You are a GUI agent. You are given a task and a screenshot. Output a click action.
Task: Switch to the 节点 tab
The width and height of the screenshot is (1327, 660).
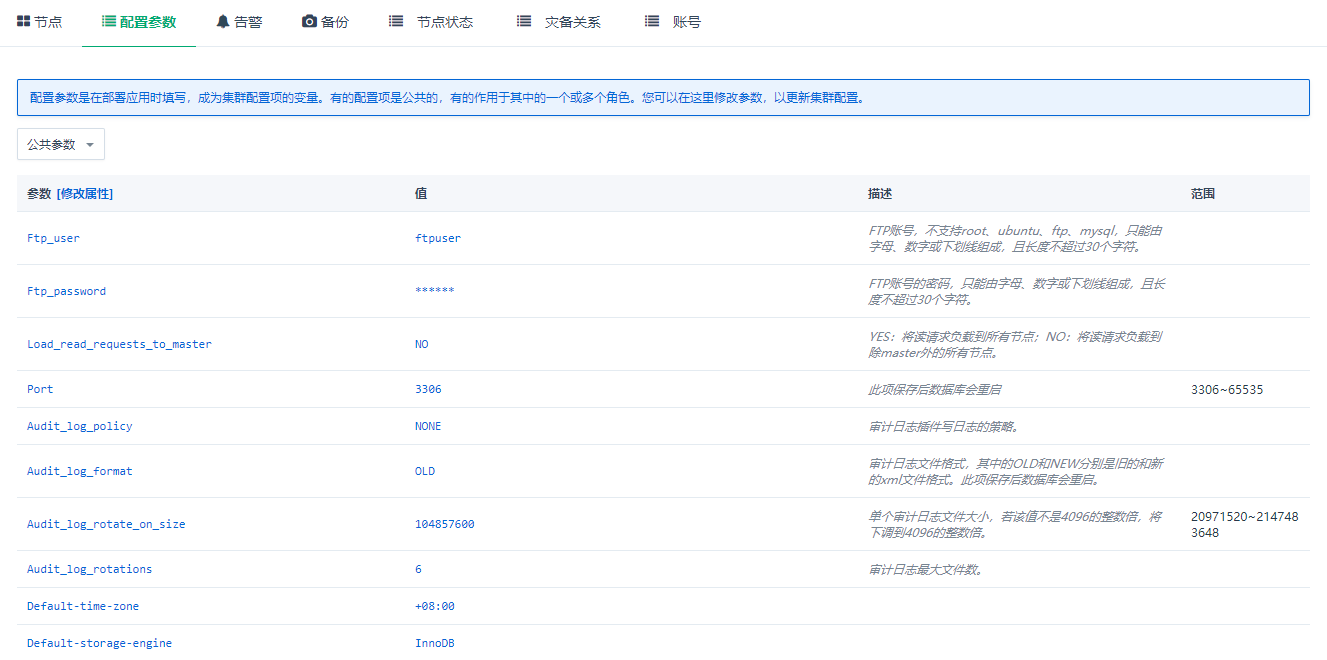[x=40, y=22]
